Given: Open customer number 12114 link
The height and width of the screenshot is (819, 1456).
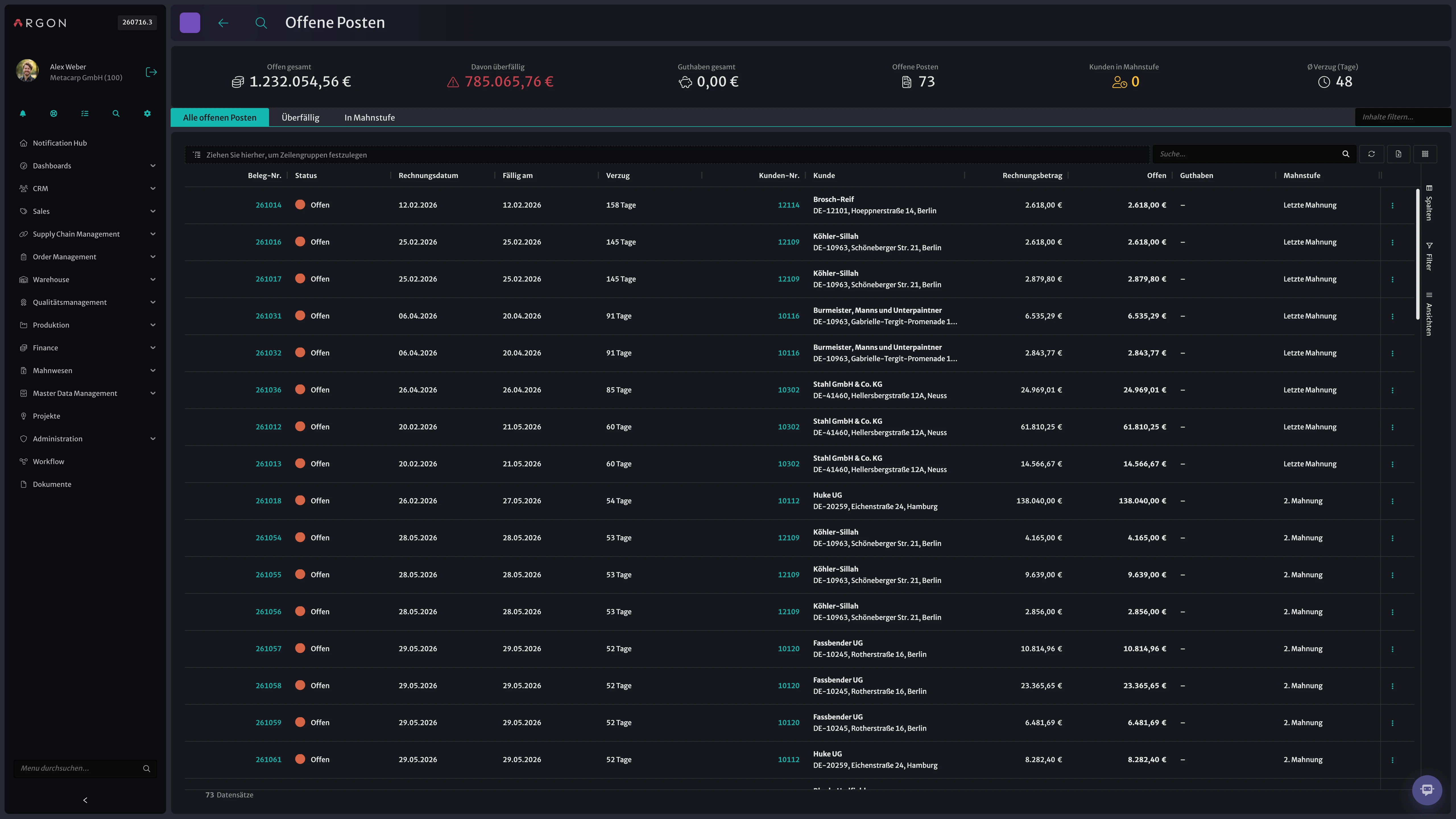Looking at the screenshot, I should [x=789, y=205].
